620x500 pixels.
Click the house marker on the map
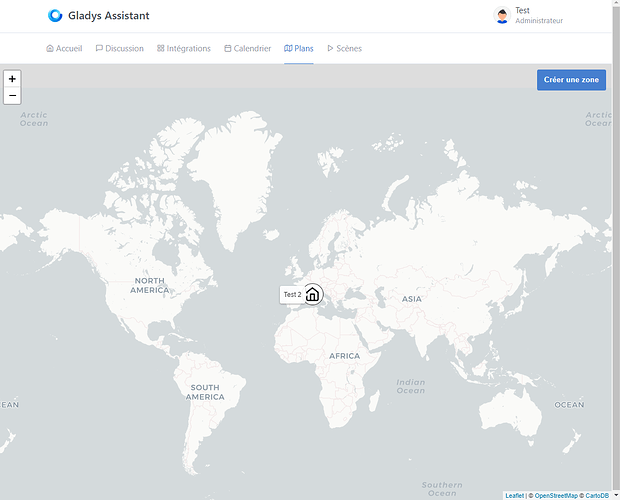312,294
